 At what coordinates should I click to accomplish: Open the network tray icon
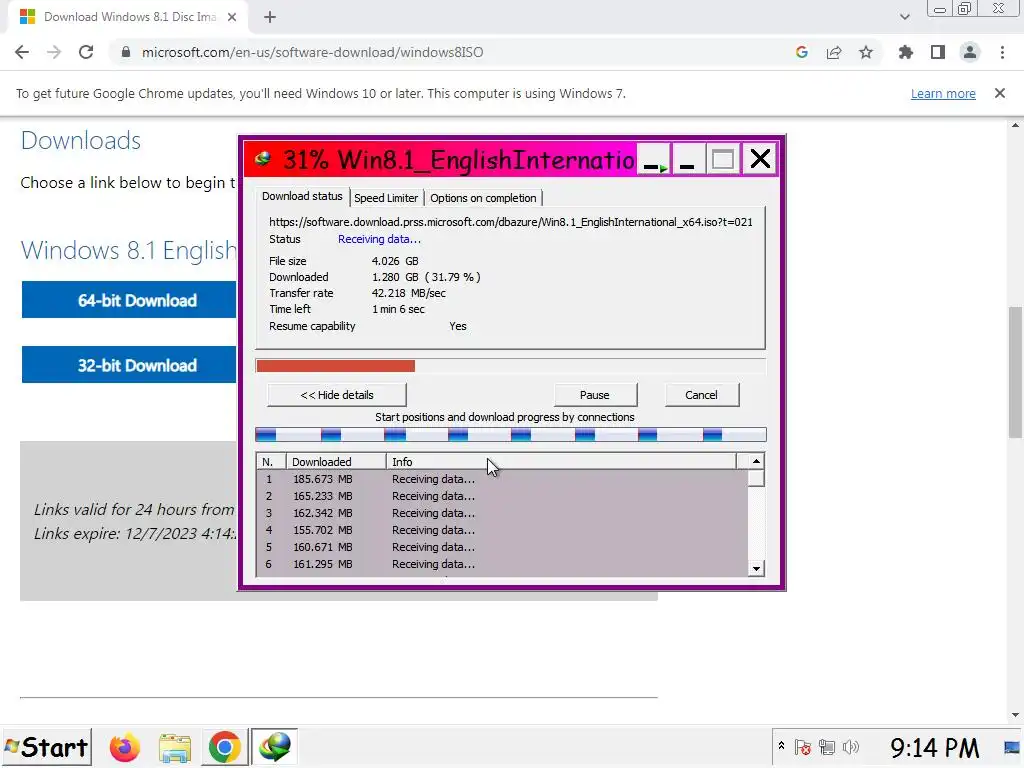(x=827, y=747)
